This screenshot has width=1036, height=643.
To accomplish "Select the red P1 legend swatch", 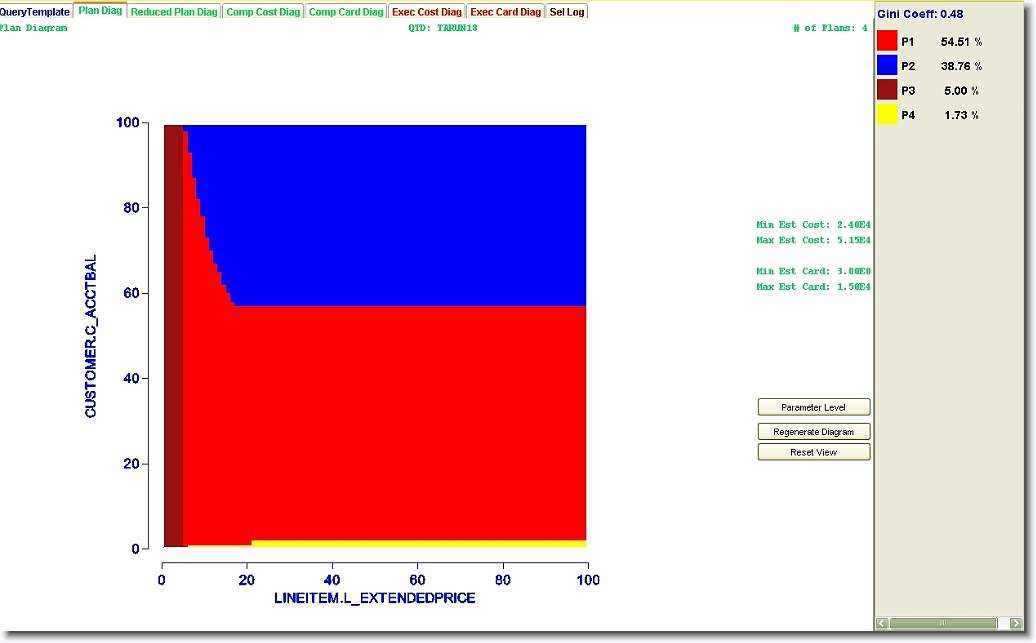I will click(x=886, y=41).
